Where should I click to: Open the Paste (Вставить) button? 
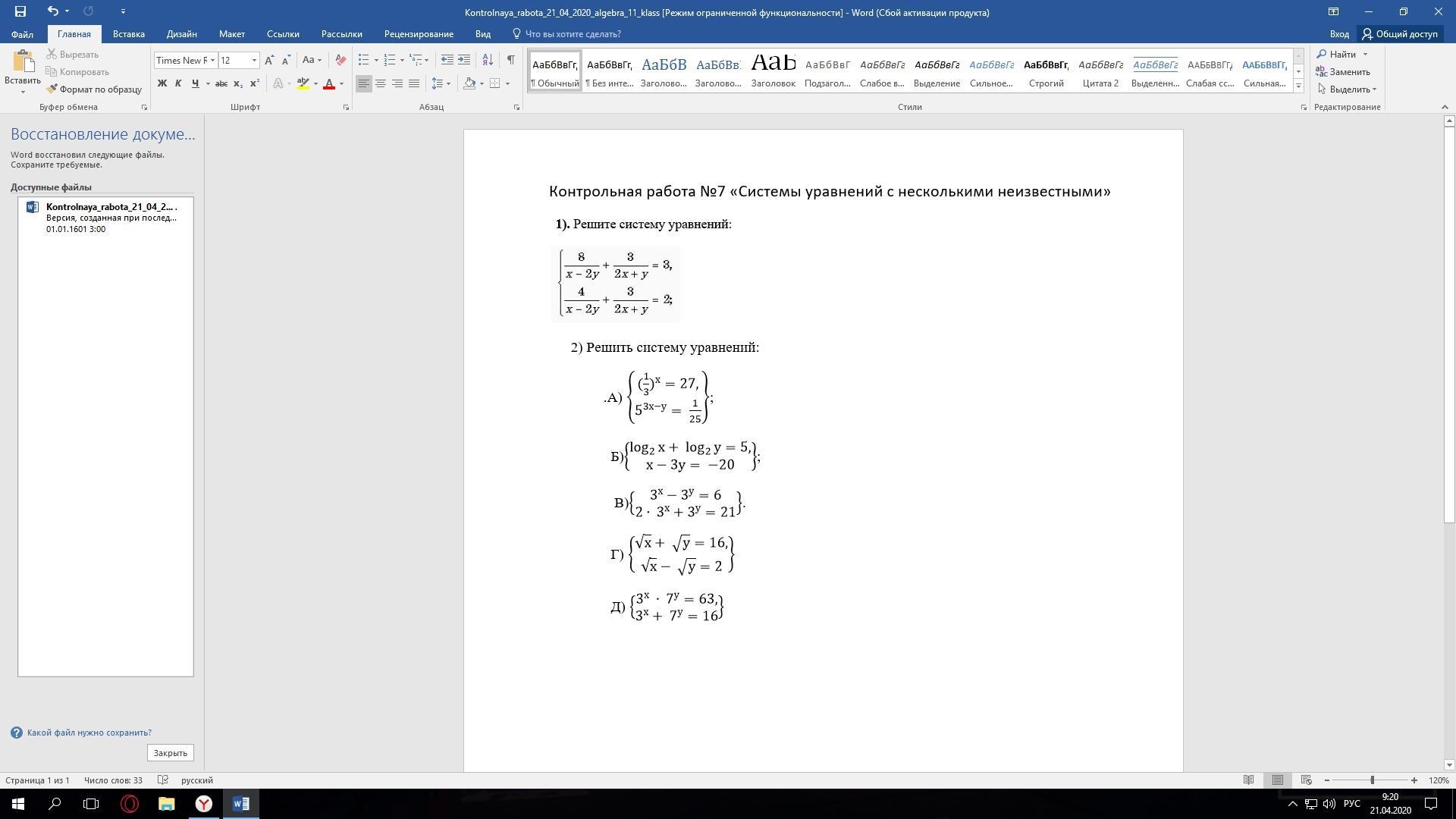(x=23, y=71)
